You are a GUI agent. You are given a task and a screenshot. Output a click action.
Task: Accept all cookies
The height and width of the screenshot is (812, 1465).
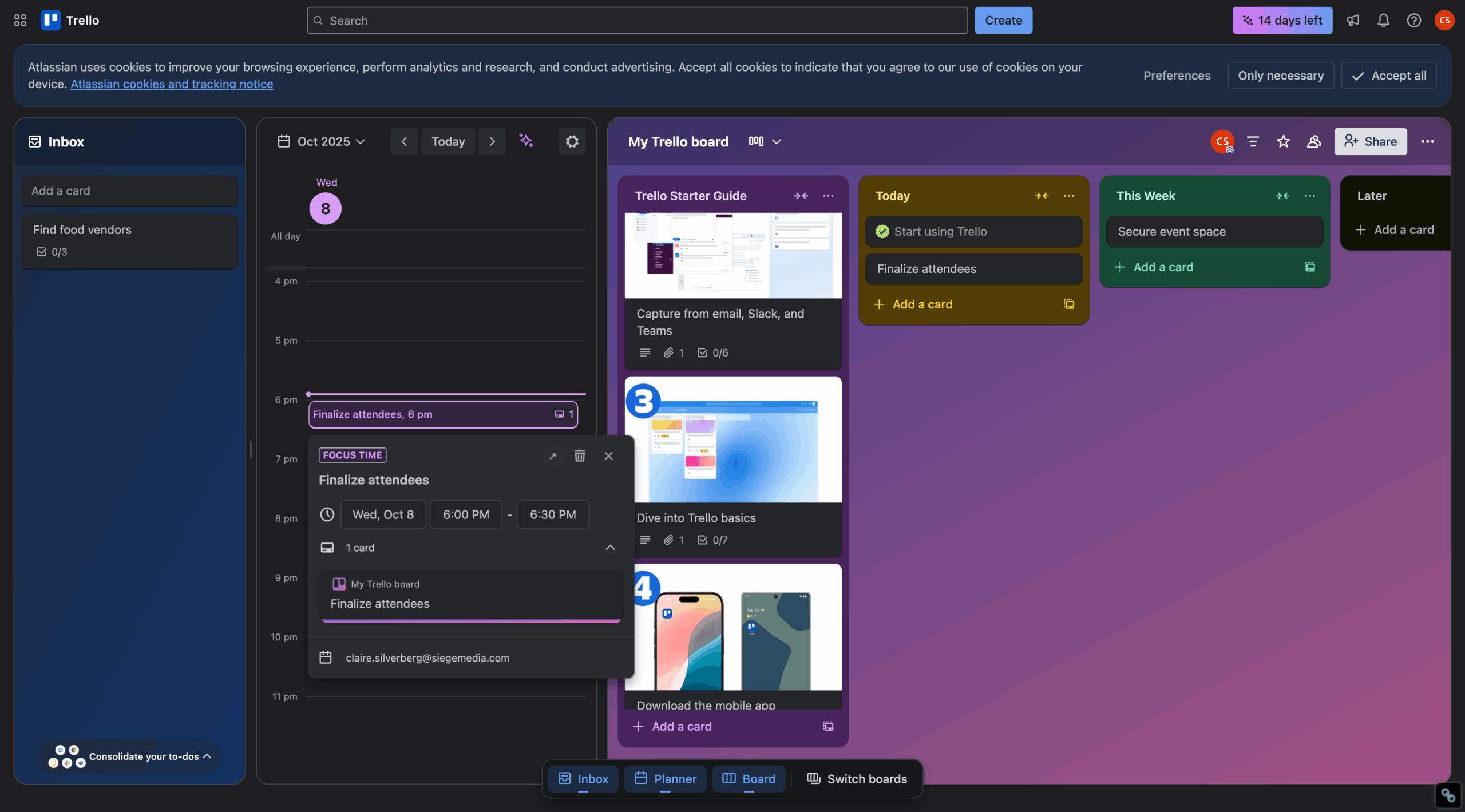click(x=1389, y=75)
